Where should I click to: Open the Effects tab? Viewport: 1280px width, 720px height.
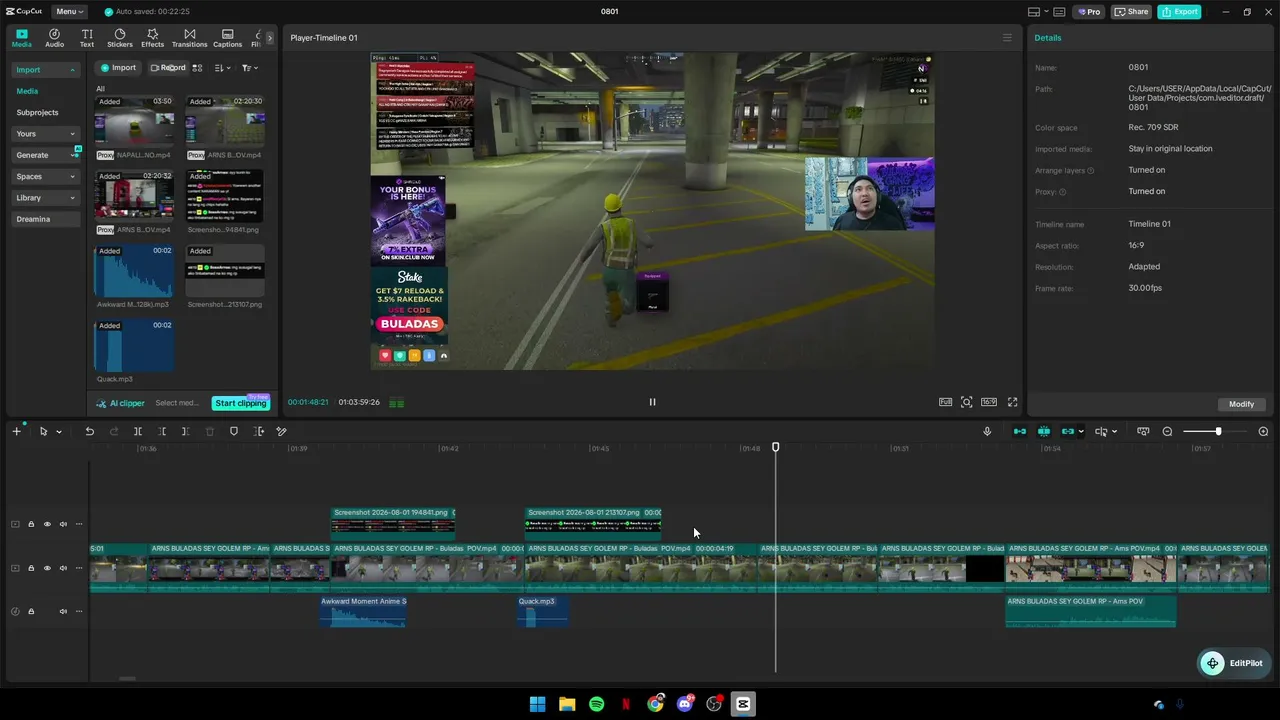coord(152,38)
